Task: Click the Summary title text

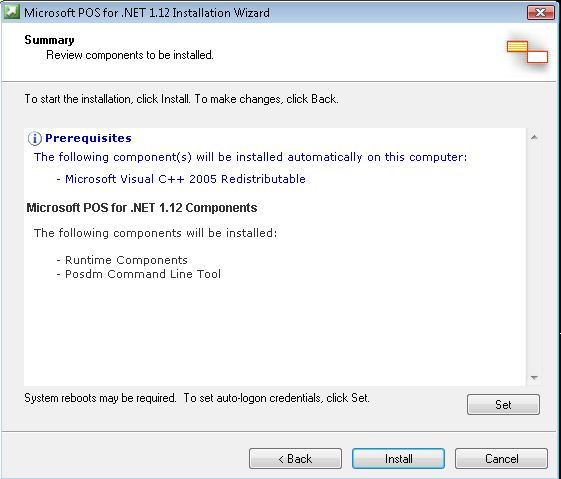Action: [x=49, y=40]
